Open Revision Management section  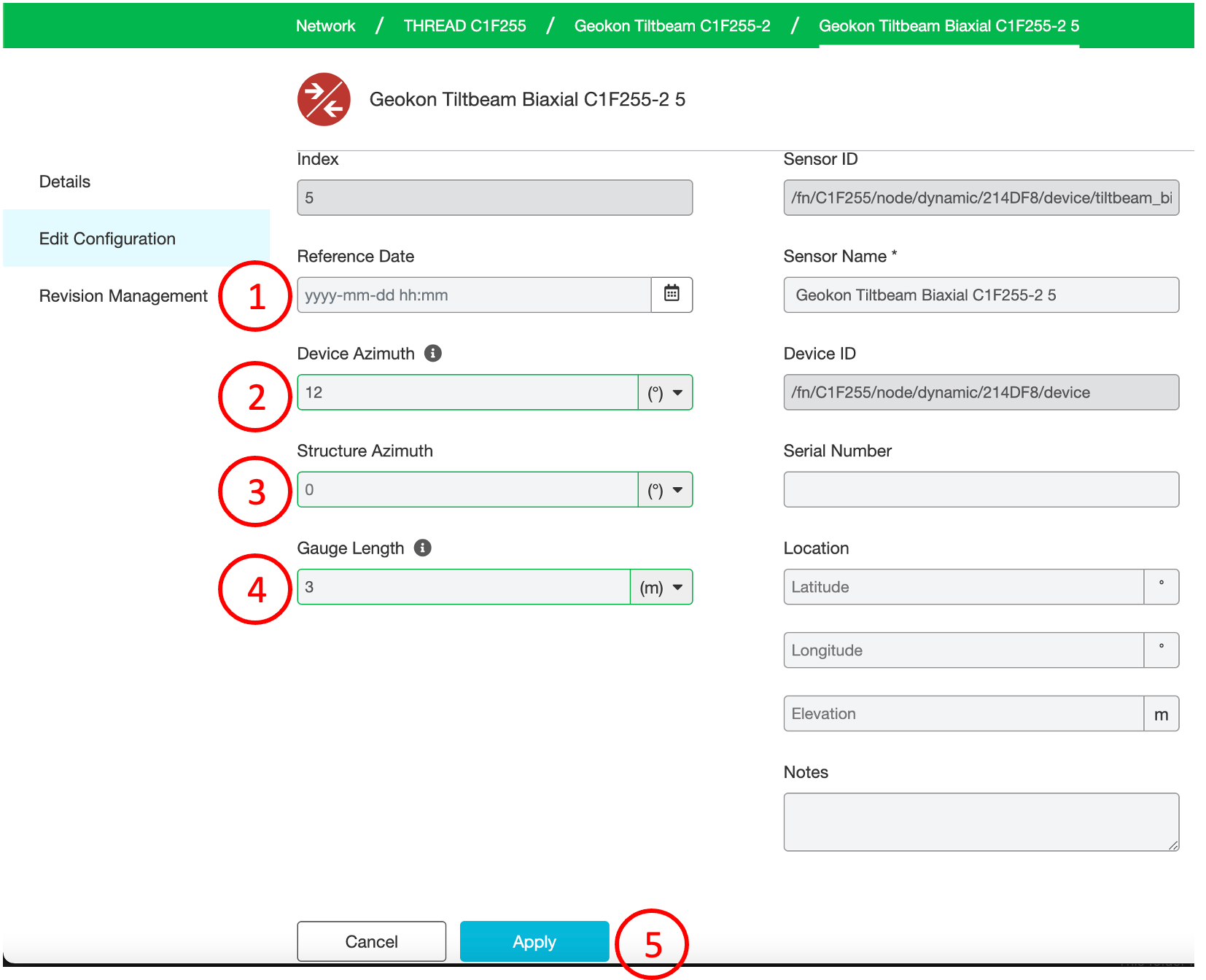pos(123,295)
